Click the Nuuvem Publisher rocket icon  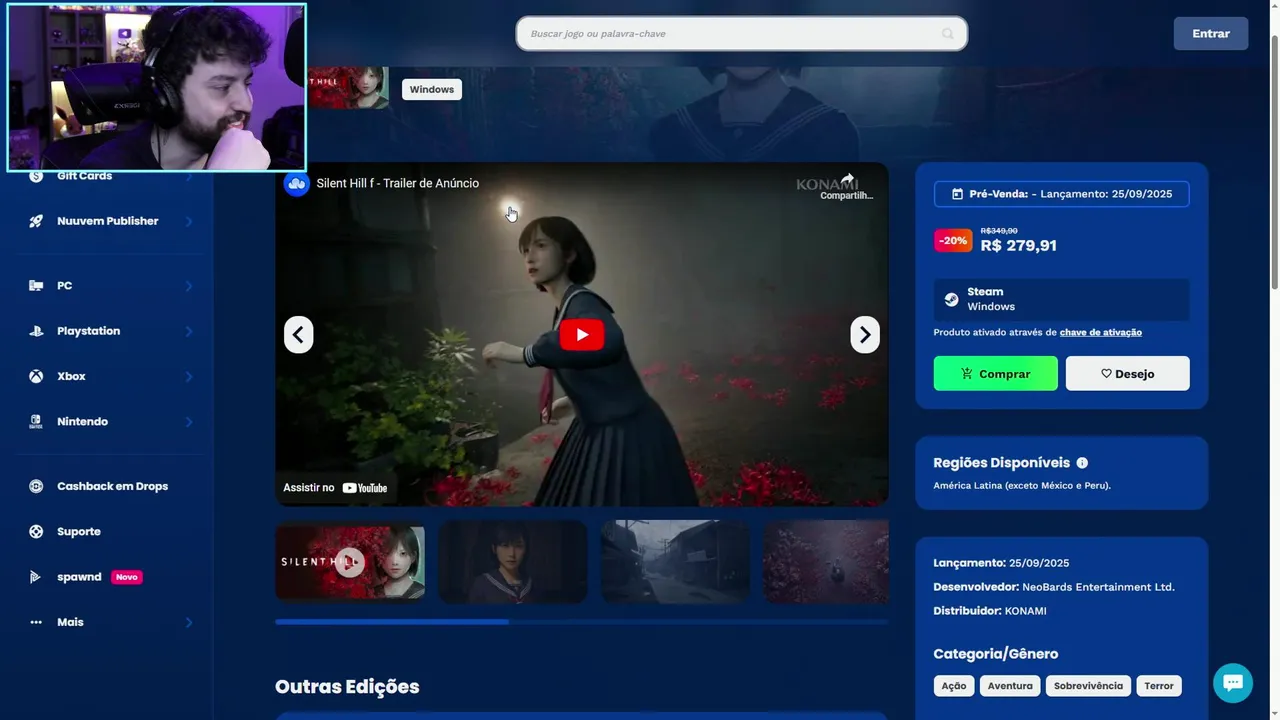36,221
